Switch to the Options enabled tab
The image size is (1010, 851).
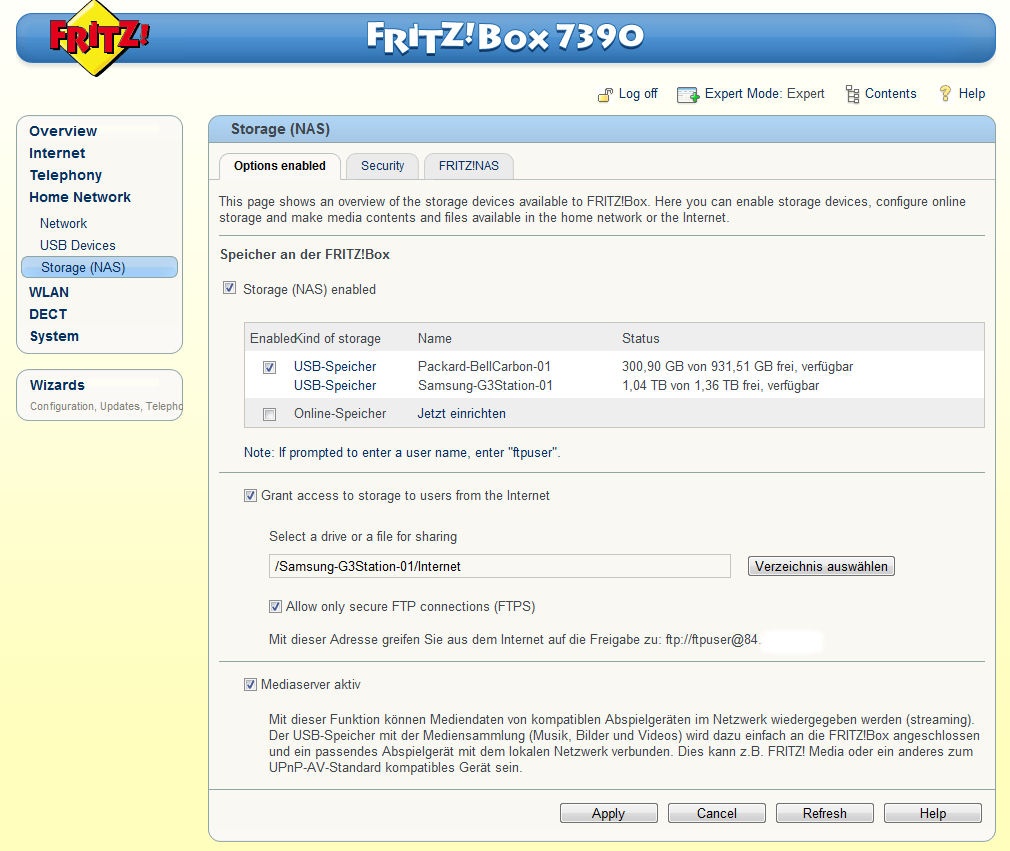click(280, 166)
